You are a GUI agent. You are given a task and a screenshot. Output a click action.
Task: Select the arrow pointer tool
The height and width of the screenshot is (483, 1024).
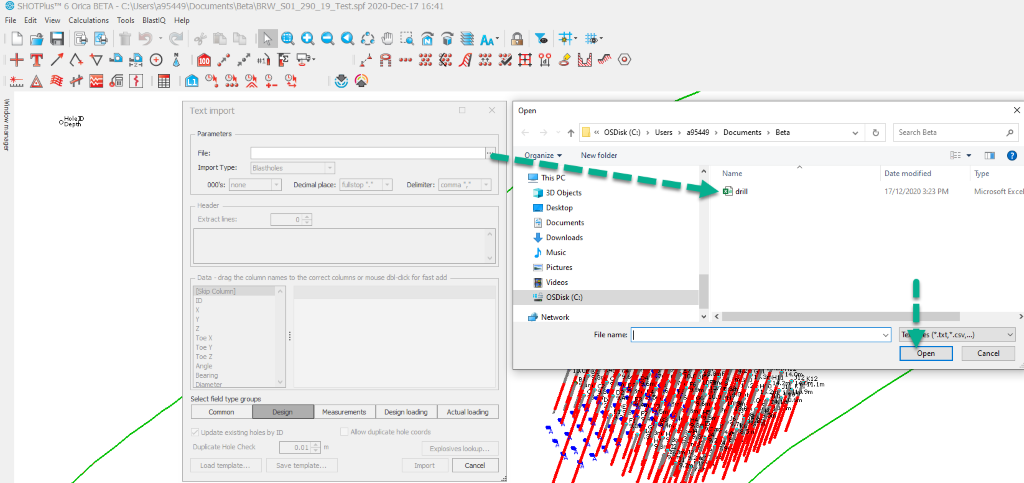[266, 39]
